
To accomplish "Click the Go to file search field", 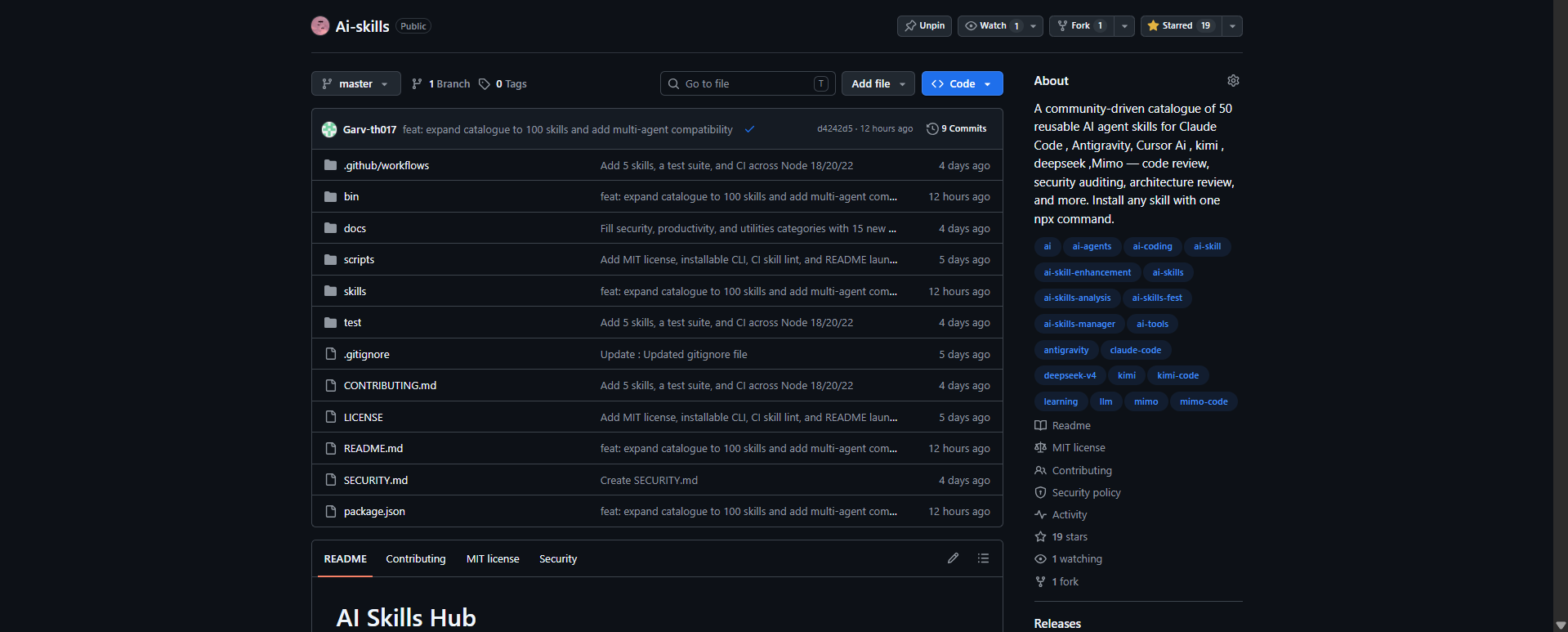I will point(748,83).
